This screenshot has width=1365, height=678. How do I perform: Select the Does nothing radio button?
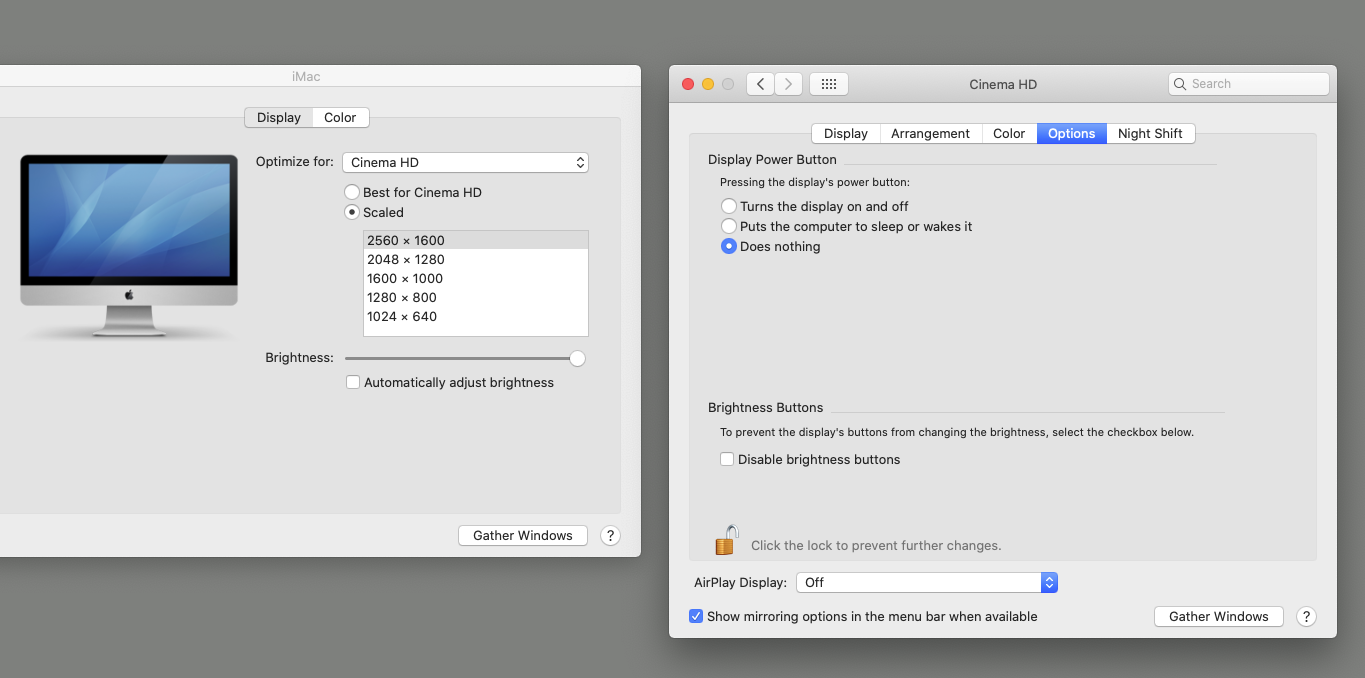click(x=729, y=246)
